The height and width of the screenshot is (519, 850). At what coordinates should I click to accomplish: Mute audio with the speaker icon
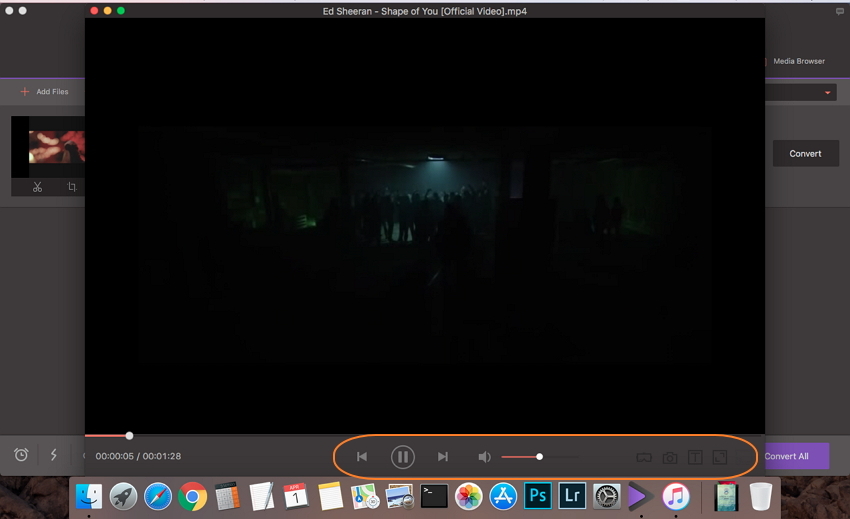[x=484, y=457]
